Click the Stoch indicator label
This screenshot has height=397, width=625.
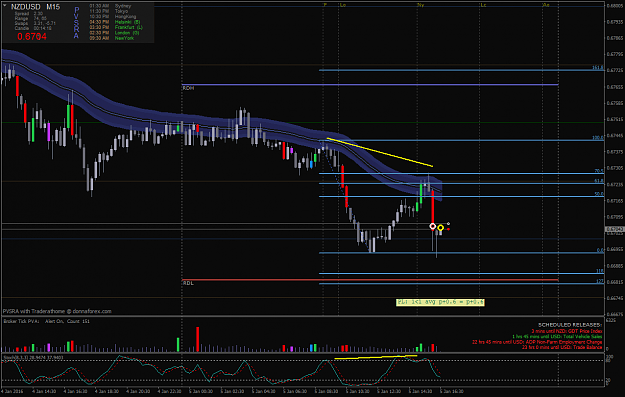coord(33,358)
